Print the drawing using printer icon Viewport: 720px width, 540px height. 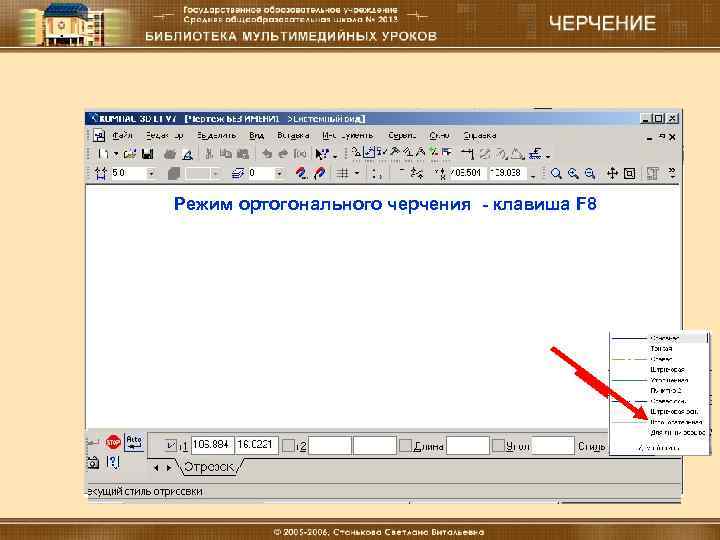pos(170,154)
